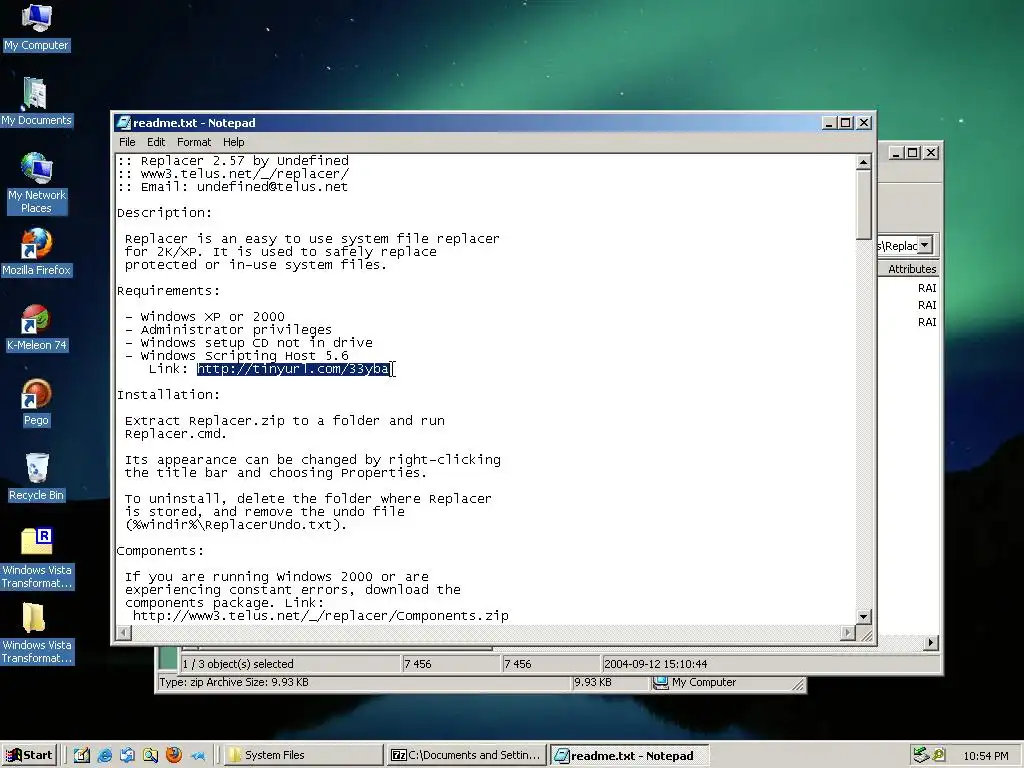Select Mozilla Firefox desktop shortcut
Viewport: 1024px width, 768px height.
(x=36, y=253)
